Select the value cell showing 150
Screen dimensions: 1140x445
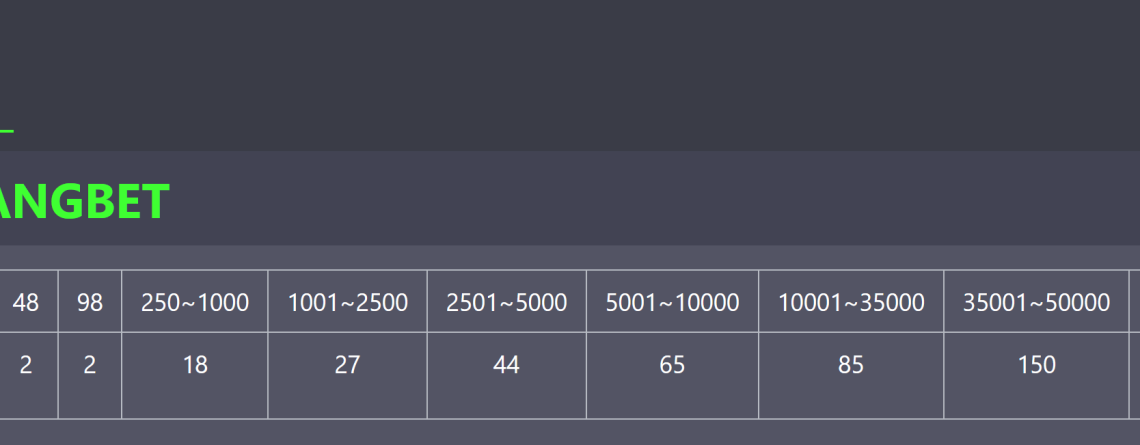(1036, 376)
